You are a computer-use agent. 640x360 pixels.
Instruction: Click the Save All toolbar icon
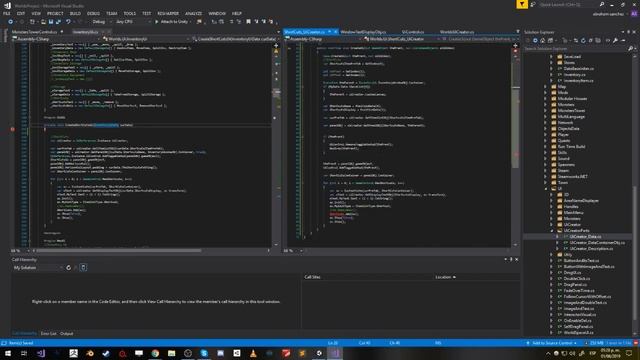(58, 22)
